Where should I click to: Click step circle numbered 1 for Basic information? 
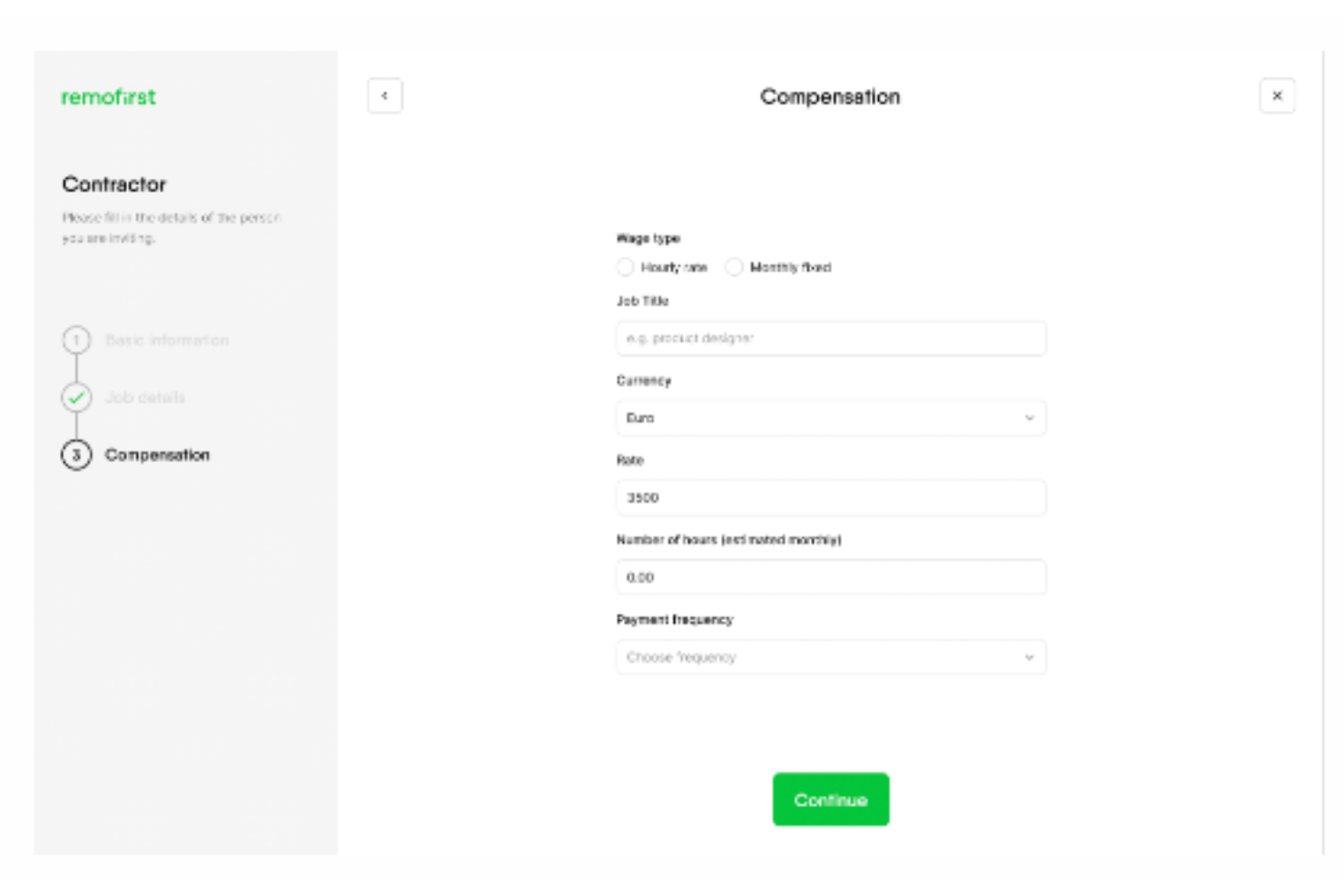click(x=78, y=340)
